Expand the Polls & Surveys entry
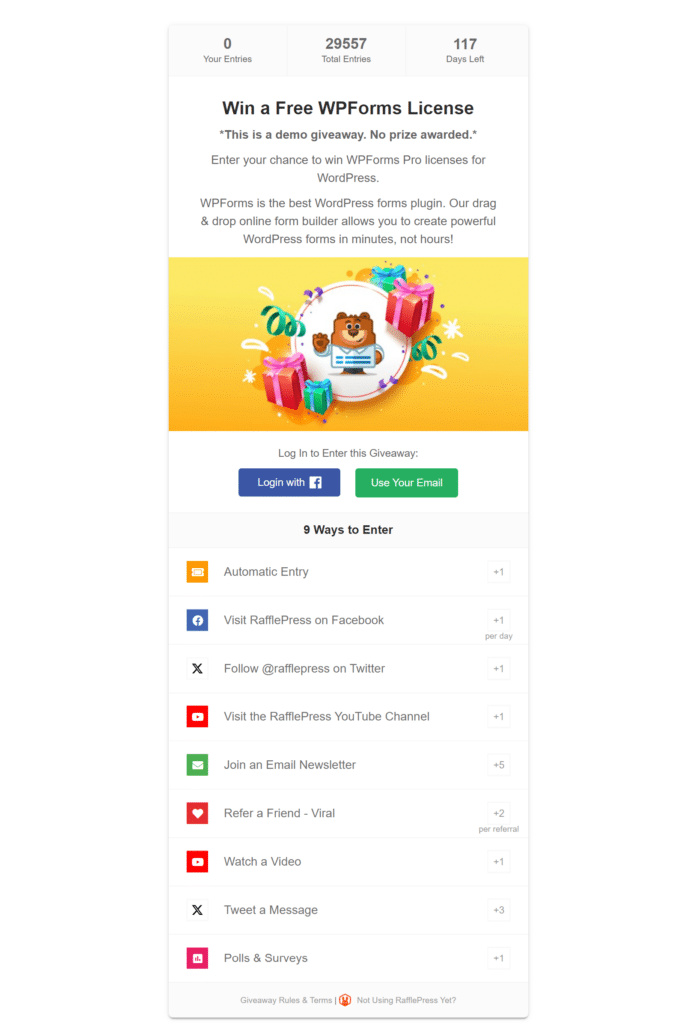The width and height of the screenshot is (685, 1024). [348, 959]
